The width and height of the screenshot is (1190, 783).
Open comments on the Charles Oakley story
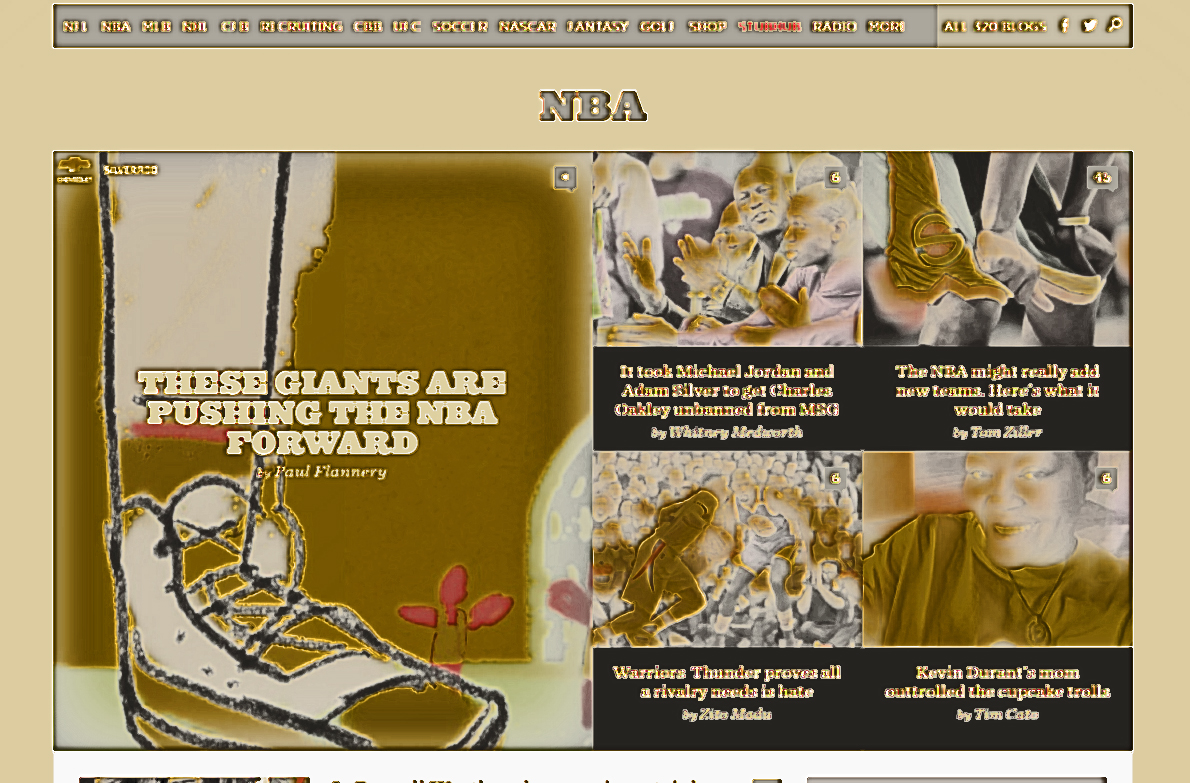point(835,178)
